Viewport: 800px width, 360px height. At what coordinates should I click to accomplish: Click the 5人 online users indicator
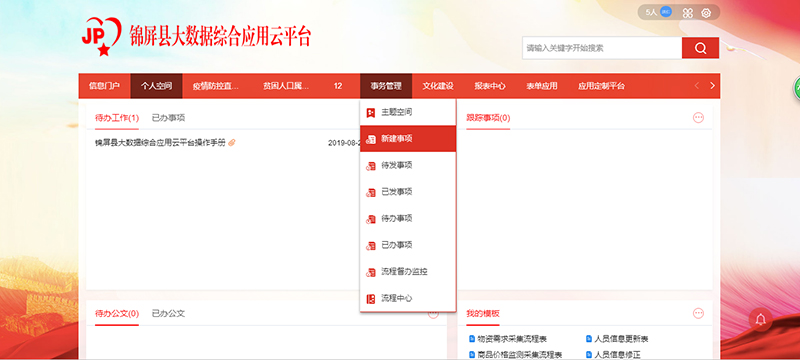click(x=658, y=12)
